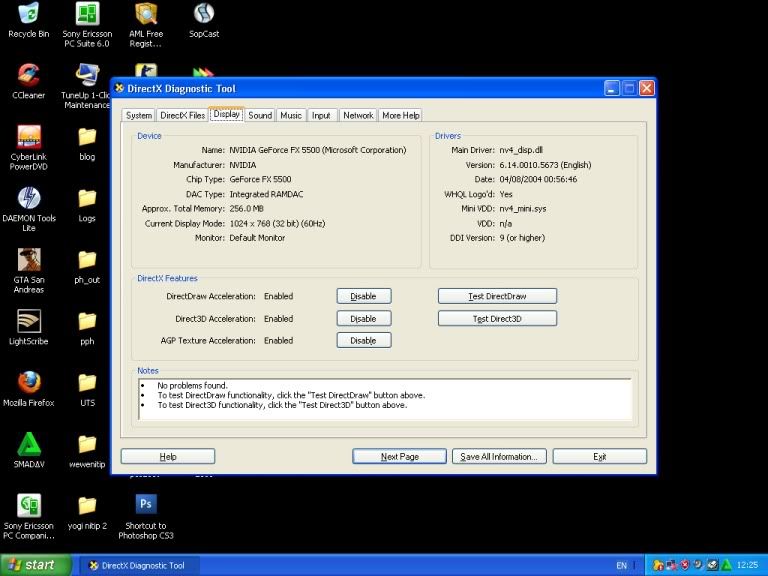Select the LightScribe desktop icon
This screenshot has width=768, height=576.
point(29,328)
